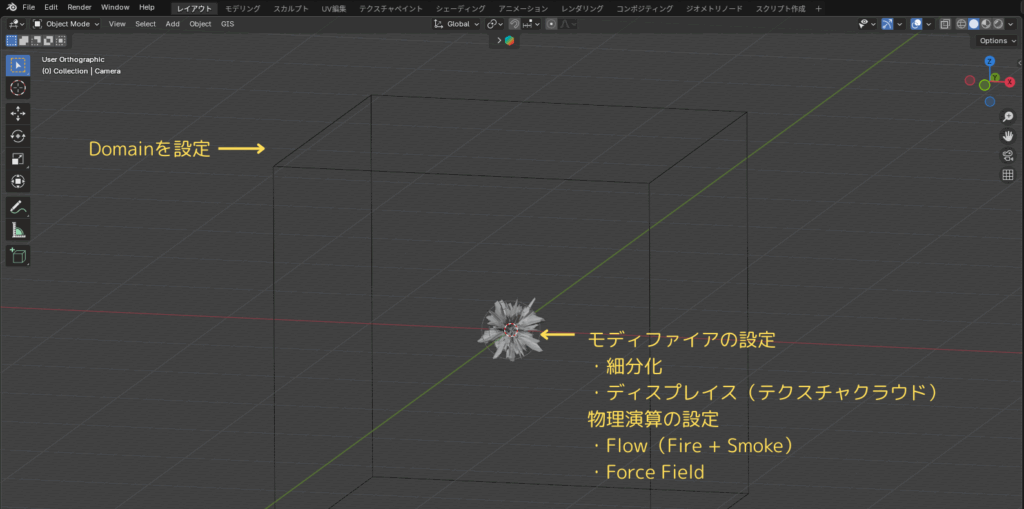Open the Edit menu
Image resolution: width=1024 pixels, height=509 pixels.
(51, 8)
